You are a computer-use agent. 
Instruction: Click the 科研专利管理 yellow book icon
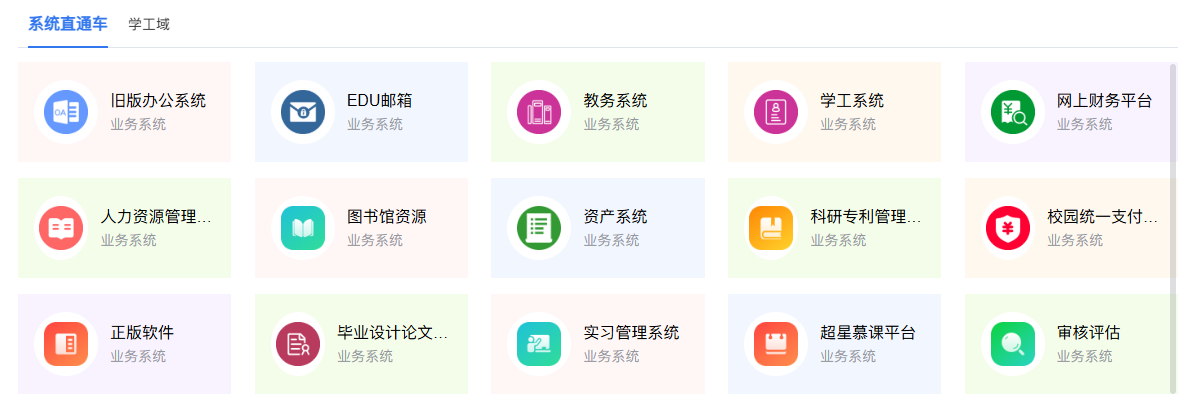coord(770,228)
